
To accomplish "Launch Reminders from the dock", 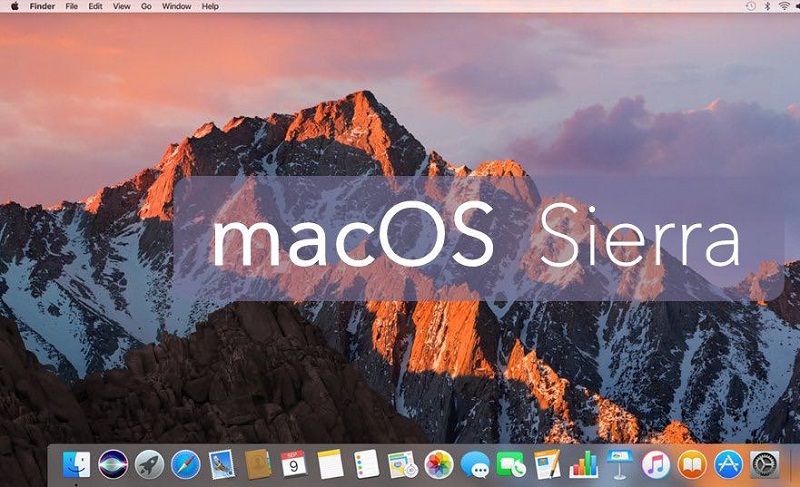I will [366, 465].
